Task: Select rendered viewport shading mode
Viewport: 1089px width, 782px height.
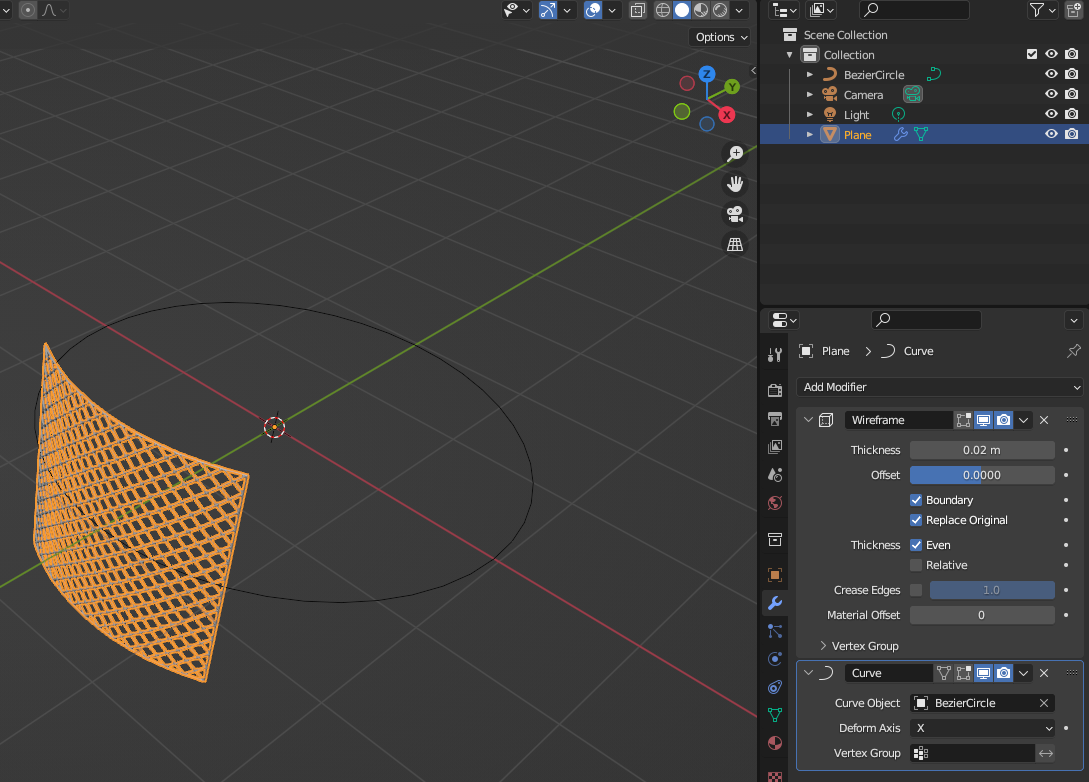Action: [720, 10]
